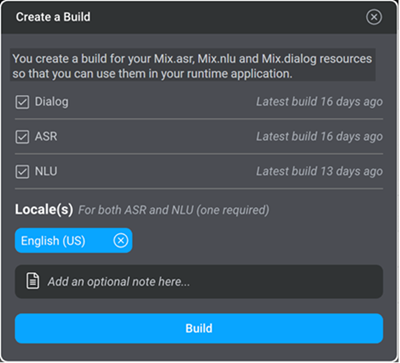Click the note document icon
Screen dimensions: 400x363
[33, 281]
